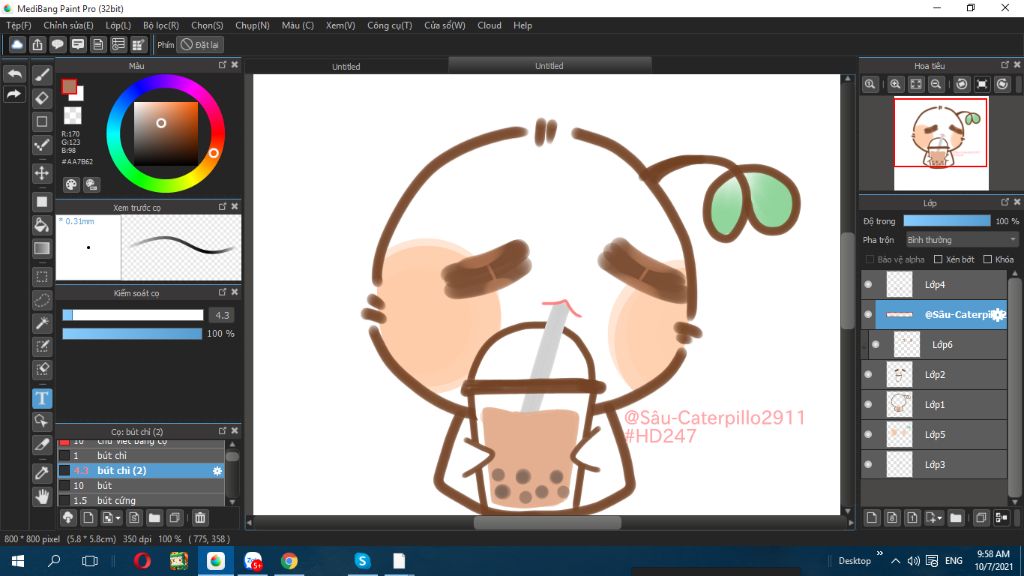Open the cloud icon in toolbar
Viewport: 1024px width, 576px height.
point(17,44)
